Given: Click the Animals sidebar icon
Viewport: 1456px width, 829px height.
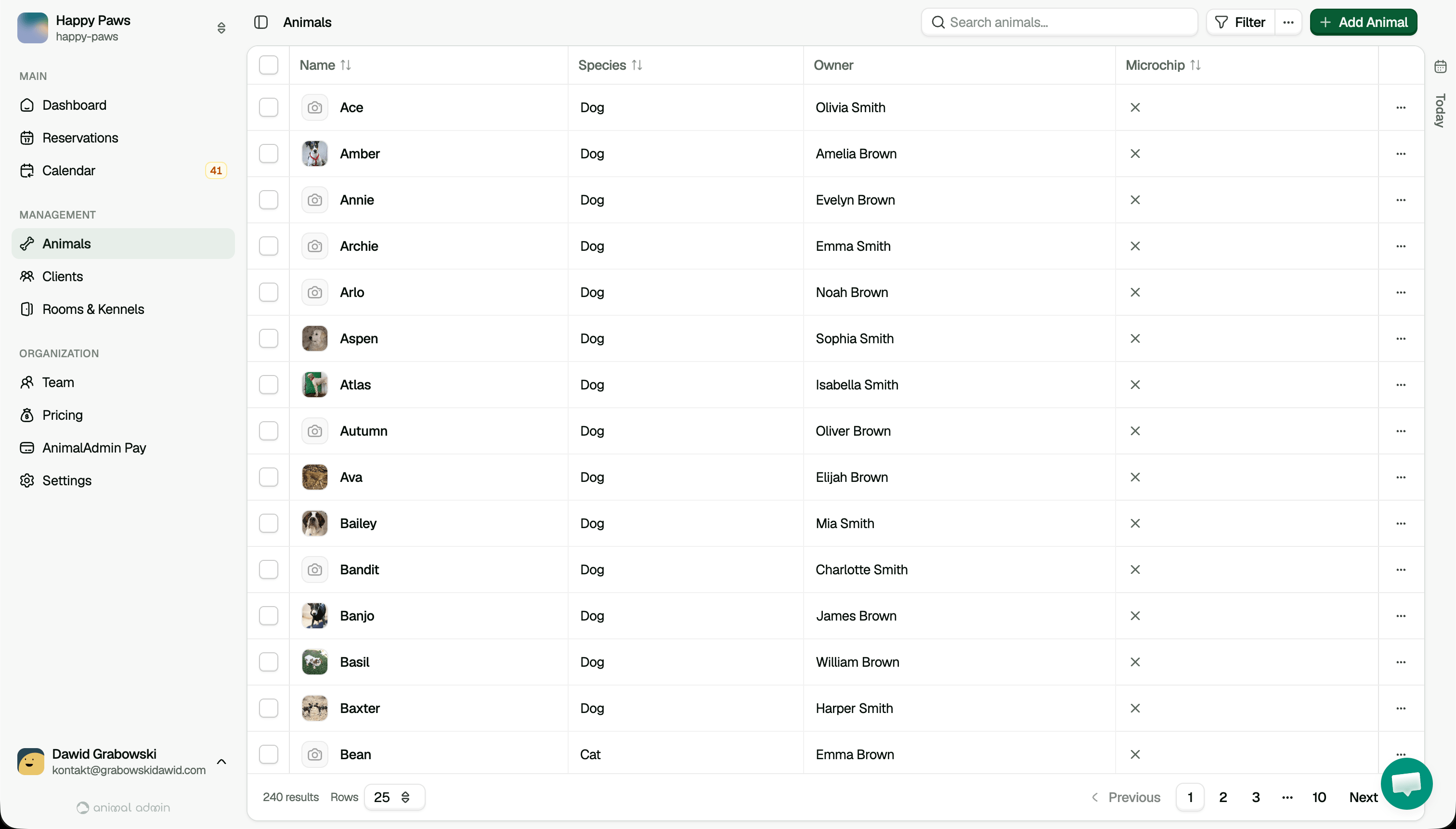Looking at the screenshot, I should click(27, 244).
